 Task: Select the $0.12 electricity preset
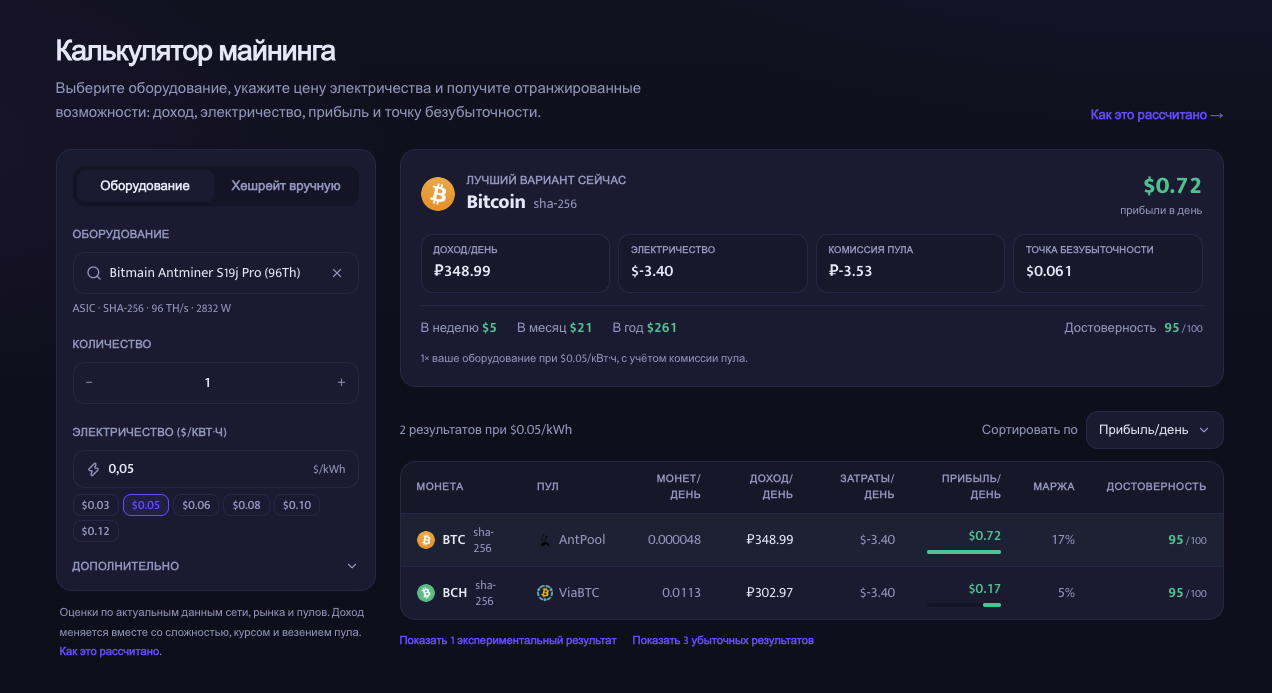[95, 531]
